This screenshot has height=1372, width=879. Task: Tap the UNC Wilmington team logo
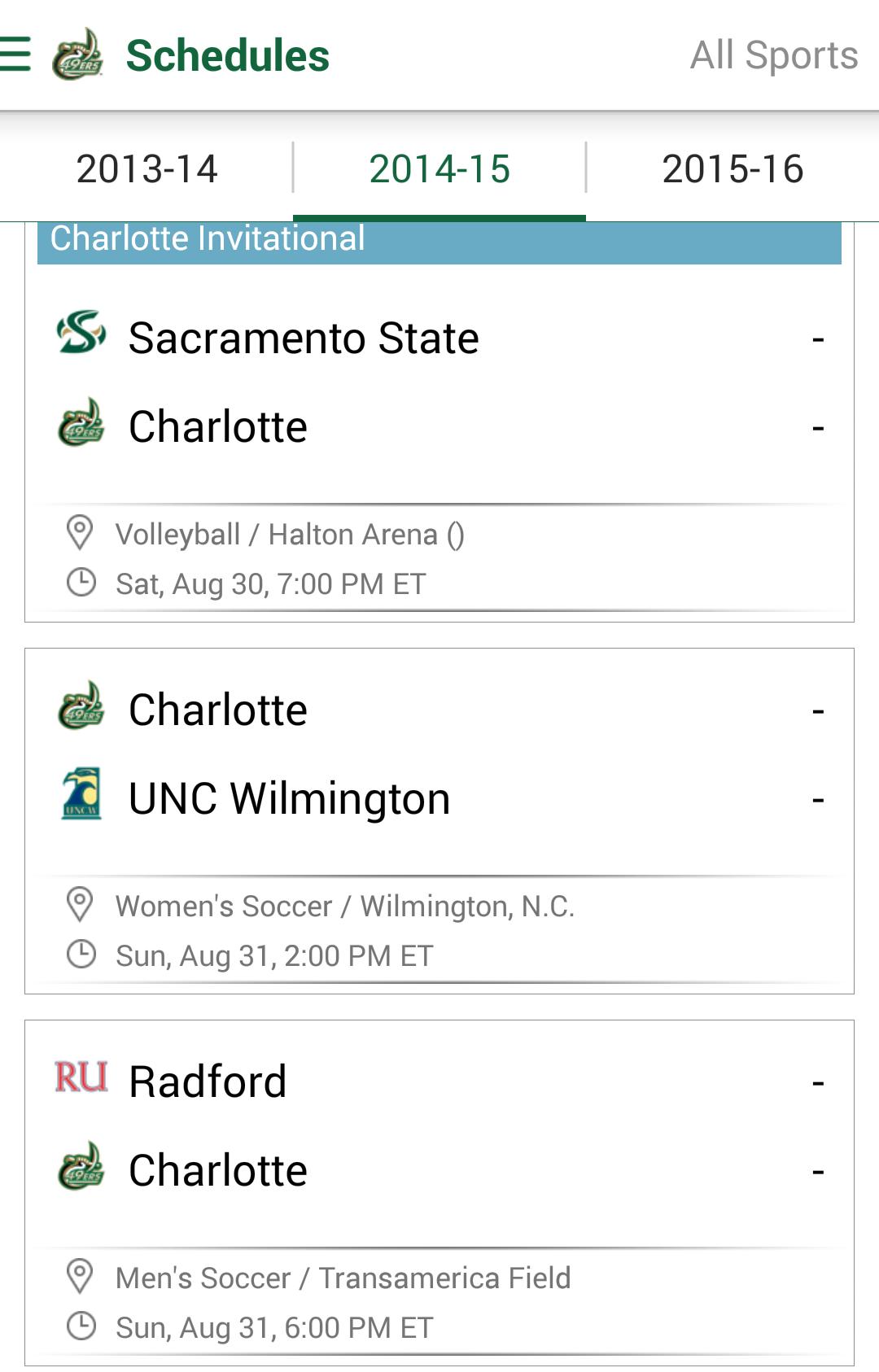81,793
